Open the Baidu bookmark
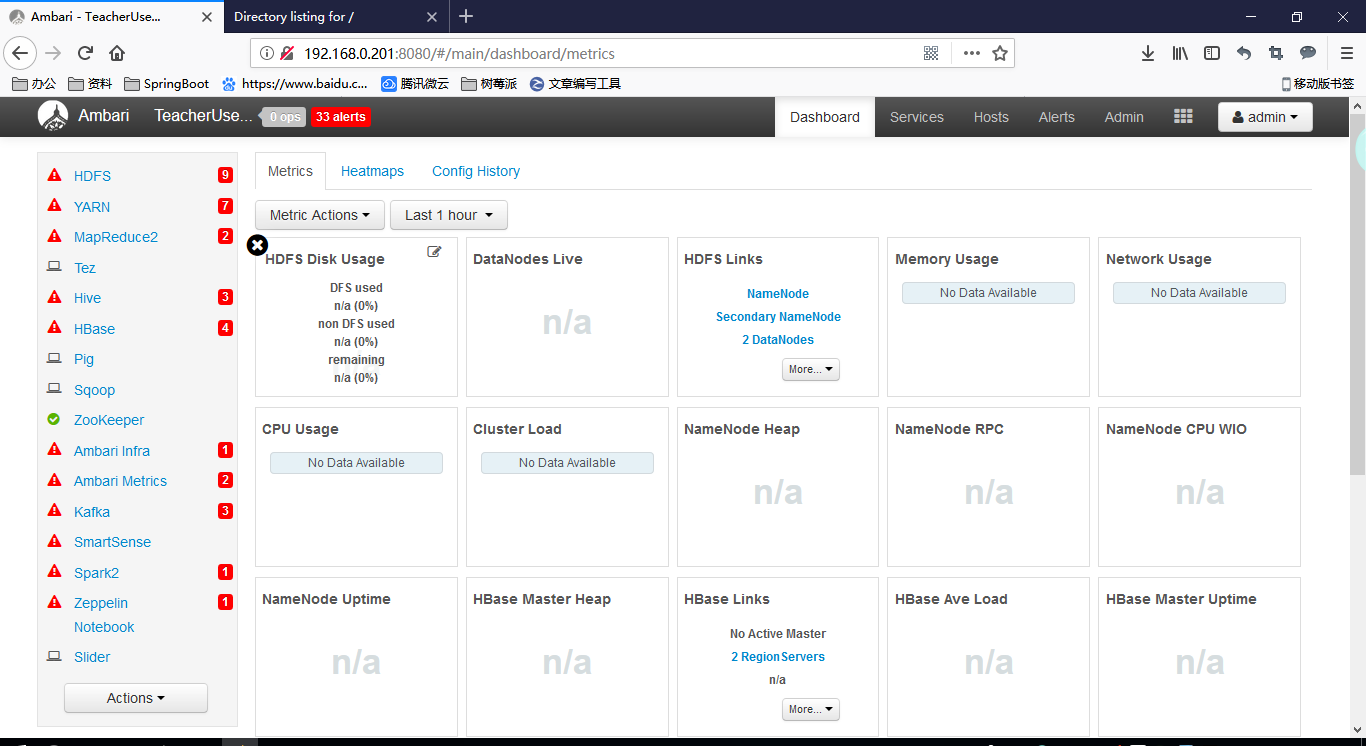Viewport: 1366px width, 746px height. [295, 84]
